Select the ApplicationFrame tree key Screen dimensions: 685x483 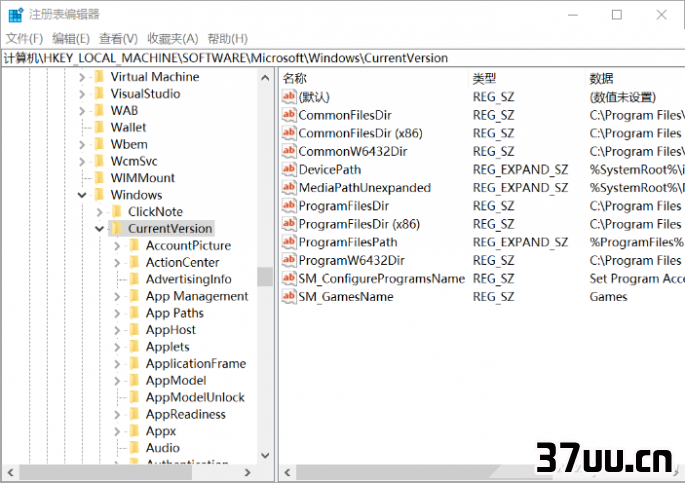(196, 364)
